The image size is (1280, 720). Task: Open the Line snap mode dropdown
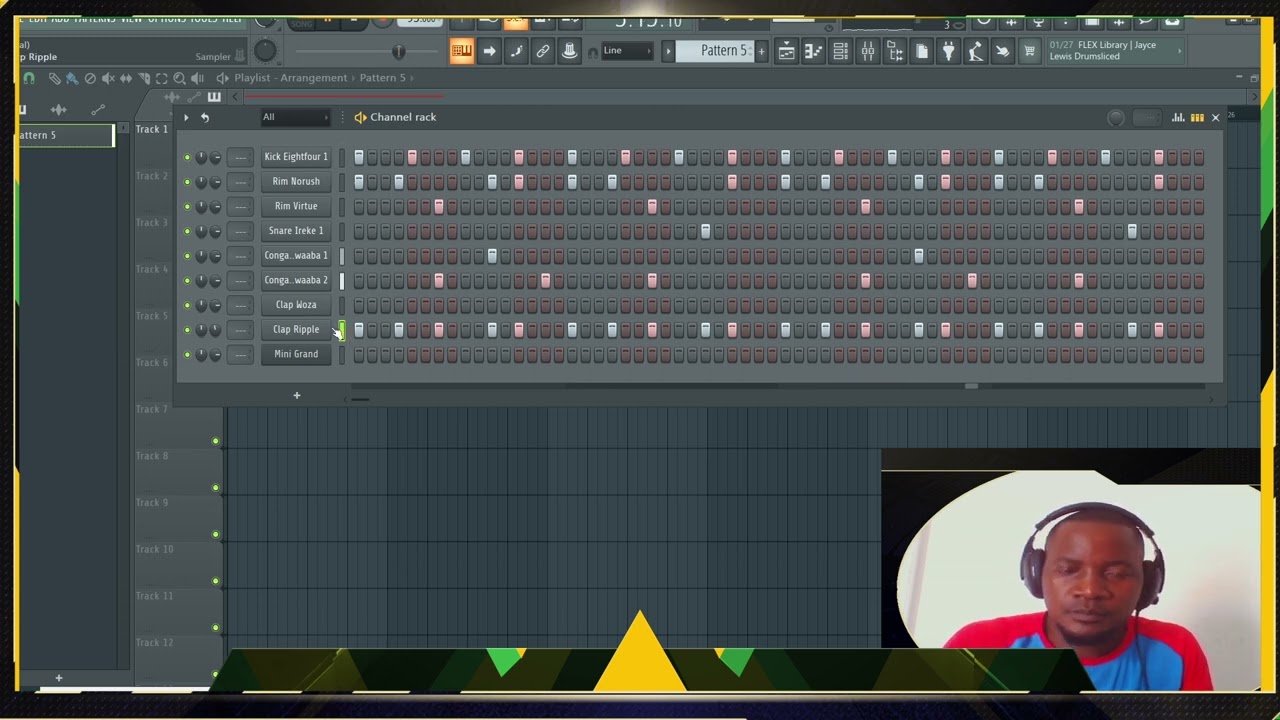(627, 51)
